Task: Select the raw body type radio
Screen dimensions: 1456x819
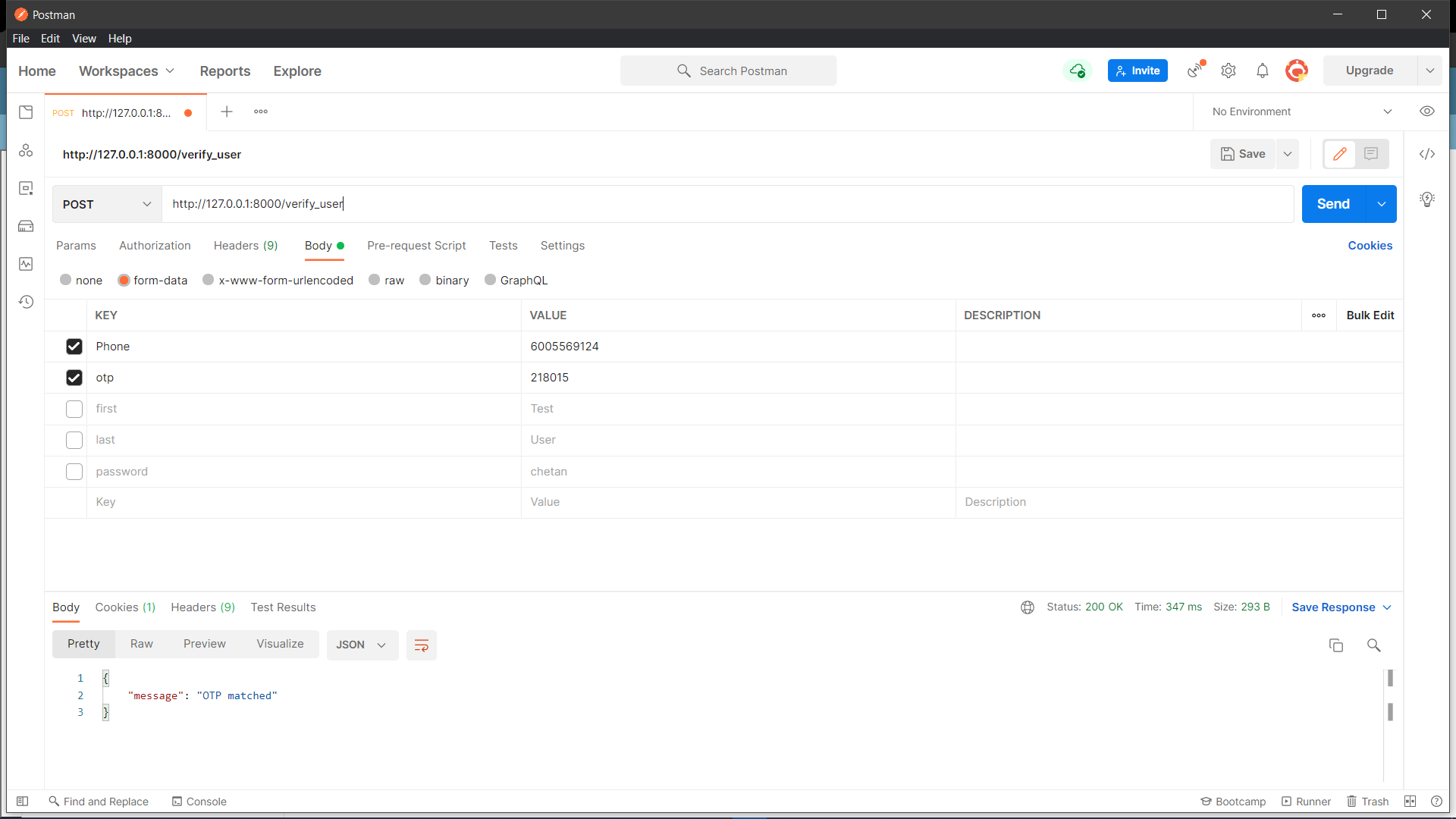Action: coord(375,281)
